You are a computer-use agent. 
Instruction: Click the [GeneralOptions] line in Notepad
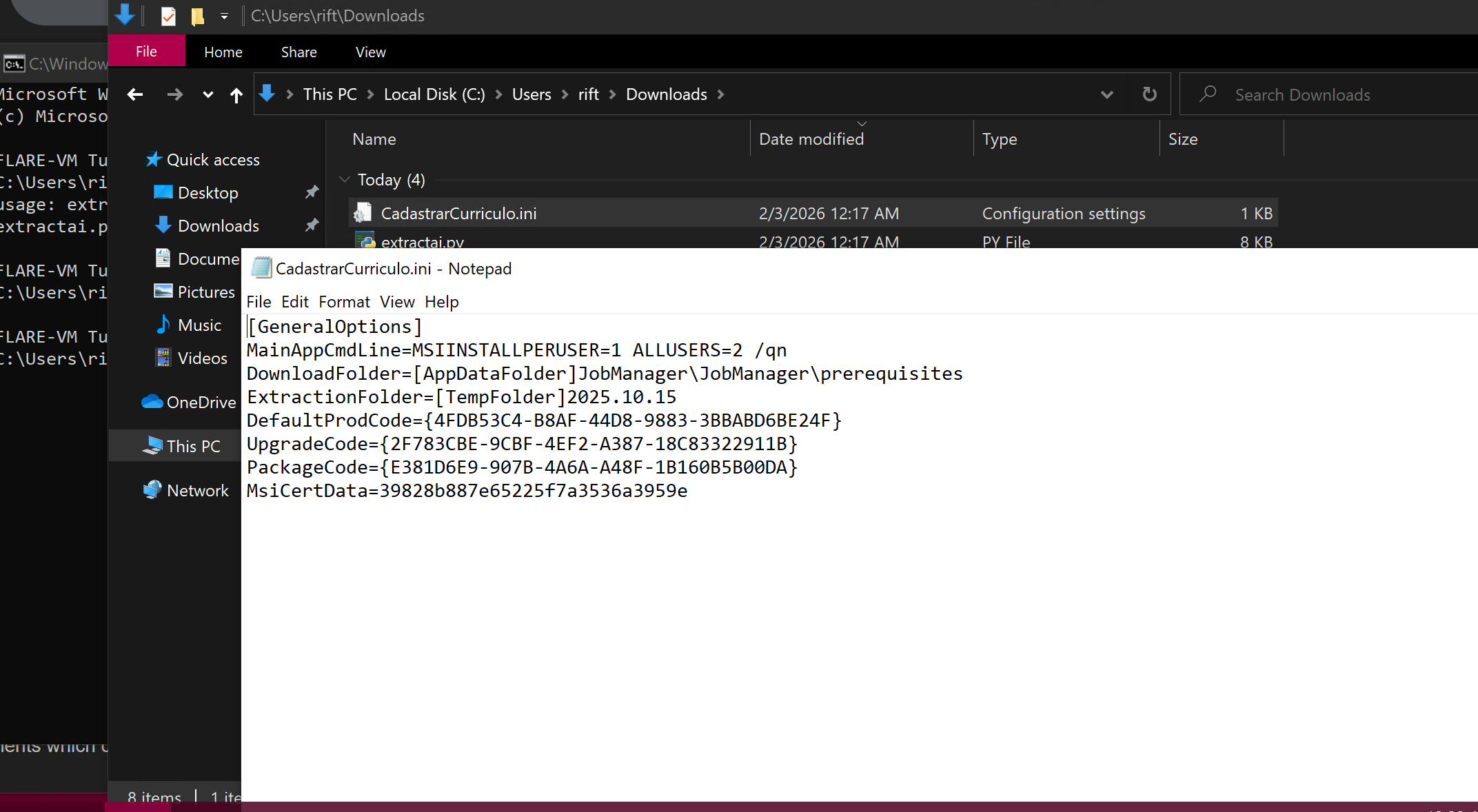click(334, 327)
